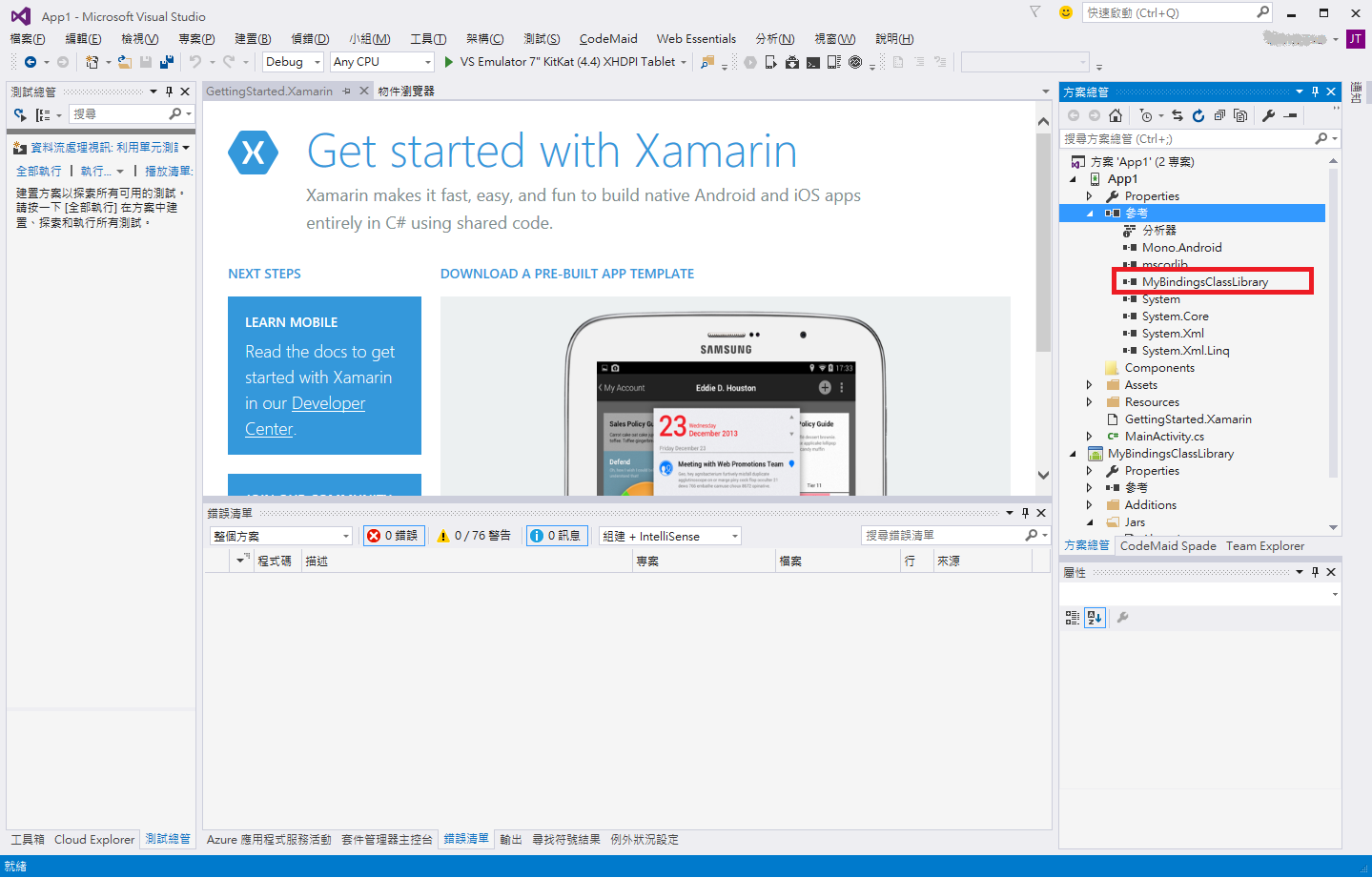The image size is (1372, 878).
Task: Switch to the 輸出 output tab
Action: [x=511, y=840]
